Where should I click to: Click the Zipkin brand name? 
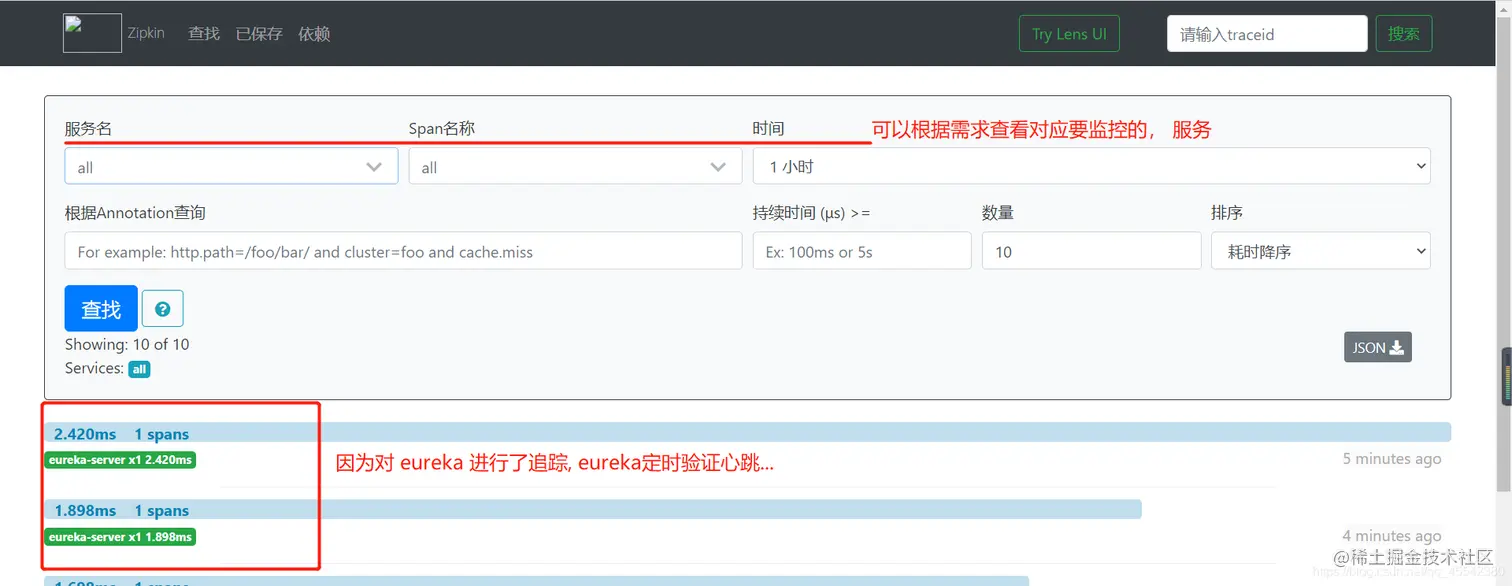point(146,33)
